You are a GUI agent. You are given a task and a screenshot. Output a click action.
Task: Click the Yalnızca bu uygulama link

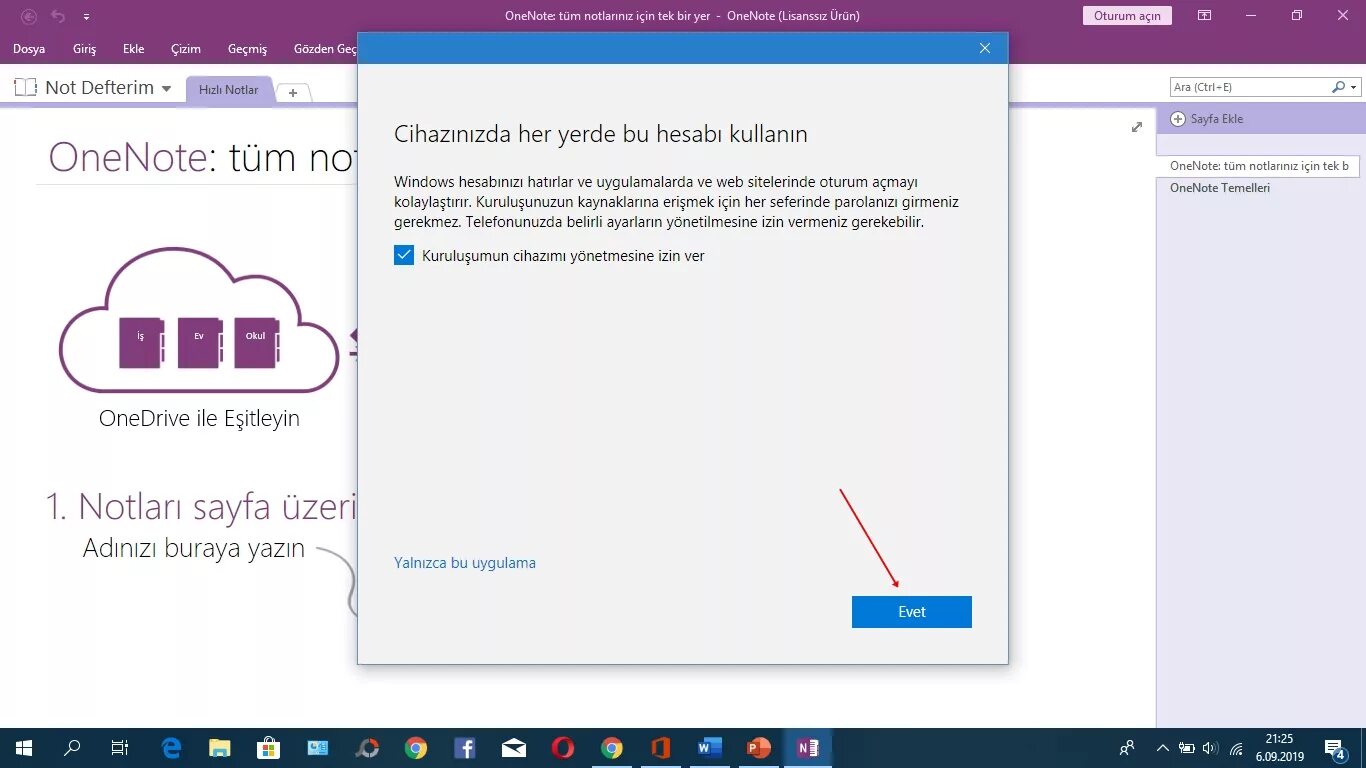click(x=465, y=563)
